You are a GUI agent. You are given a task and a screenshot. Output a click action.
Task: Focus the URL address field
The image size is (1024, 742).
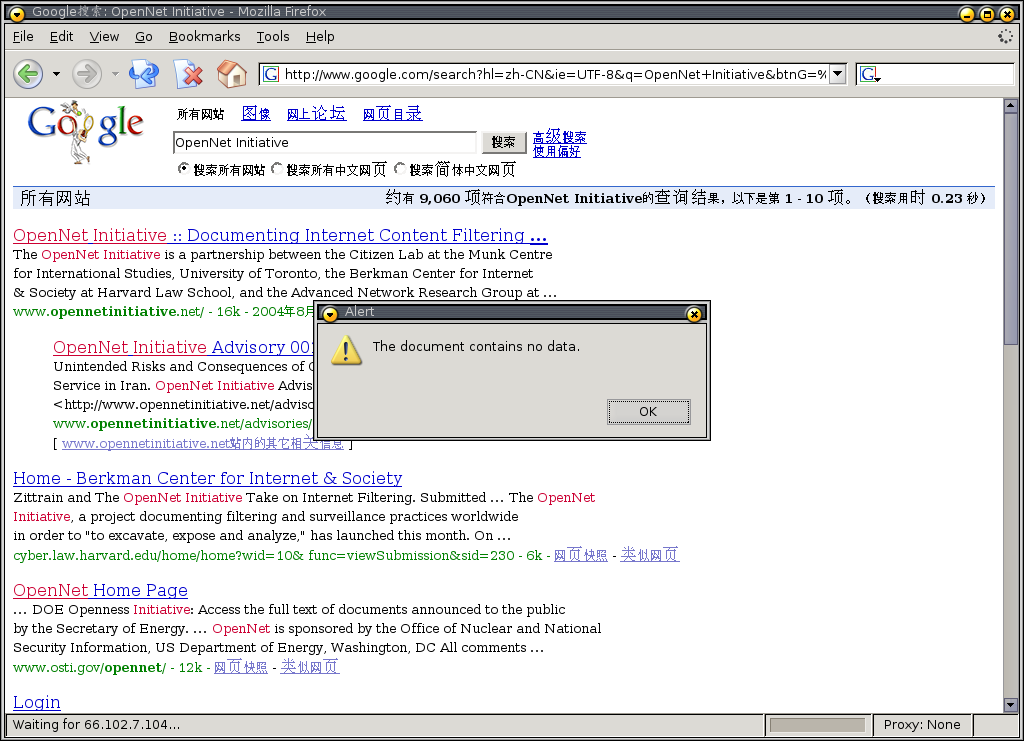[554, 74]
